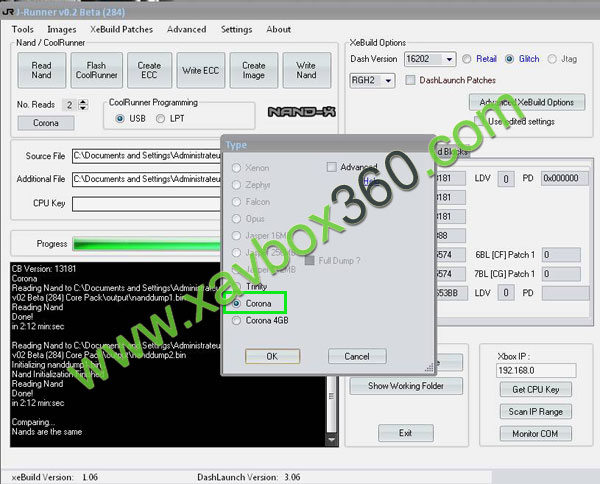600x484 pixels.
Task: Open Advanced XeBuild Options
Action: [x=527, y=102]
